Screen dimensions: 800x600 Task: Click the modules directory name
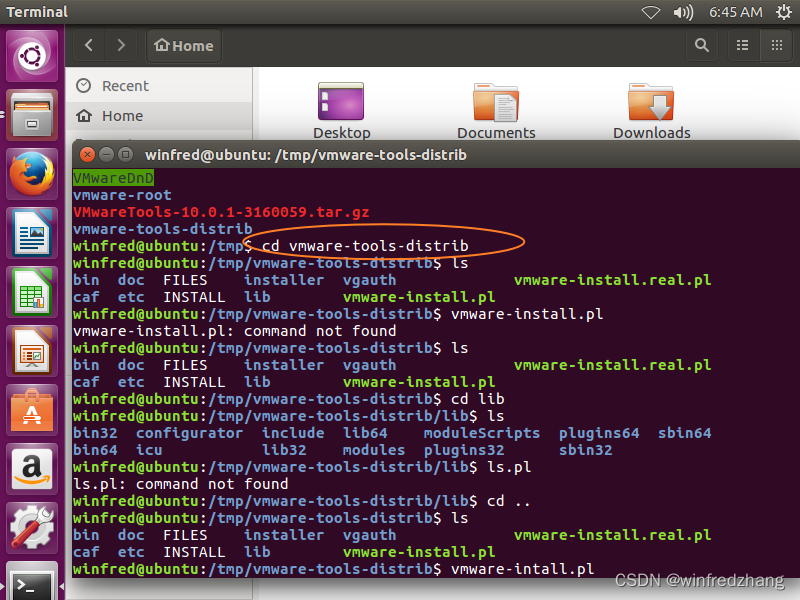pyautogui.click(x=374, y=450)
